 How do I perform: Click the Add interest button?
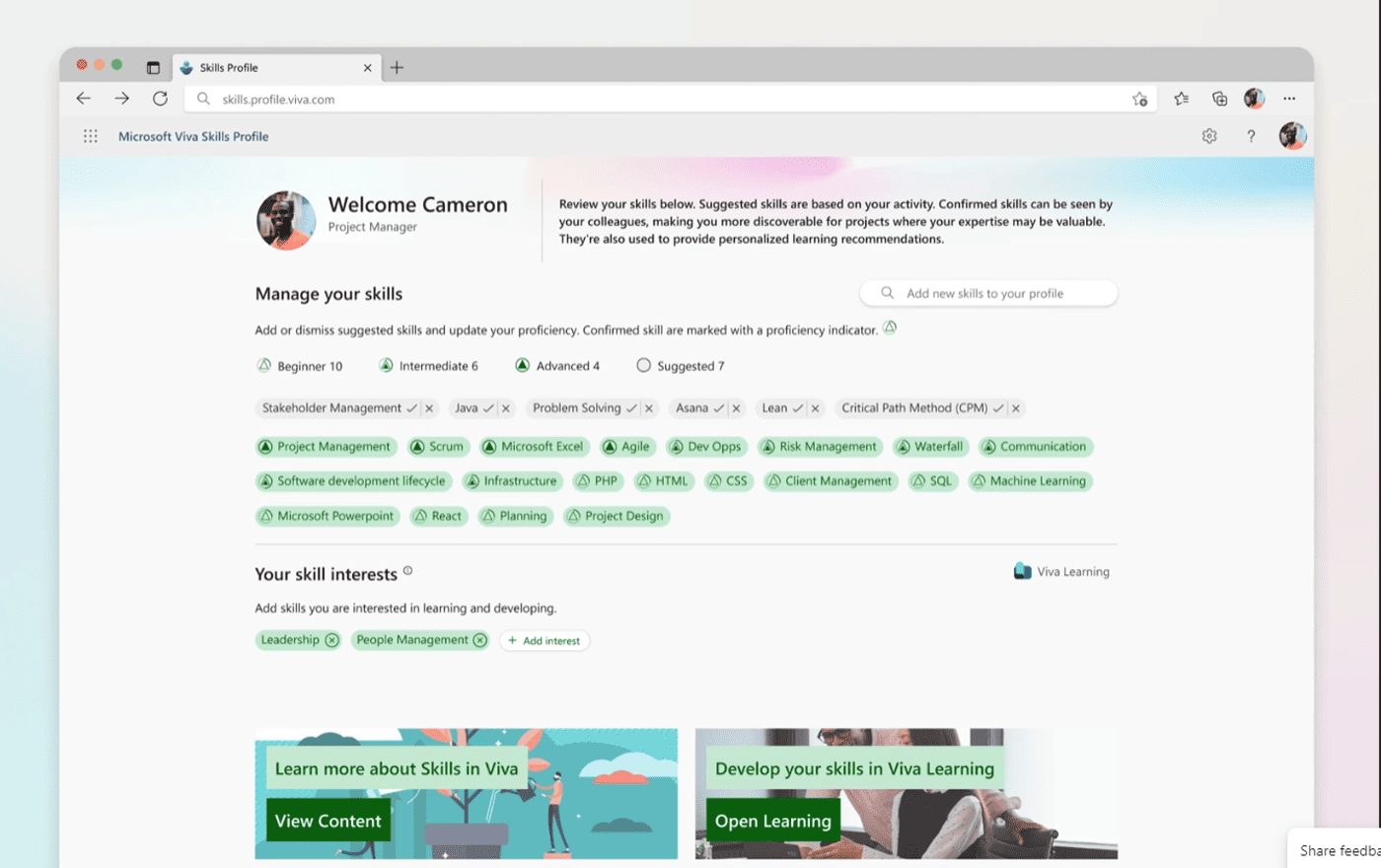coord(545,641)
